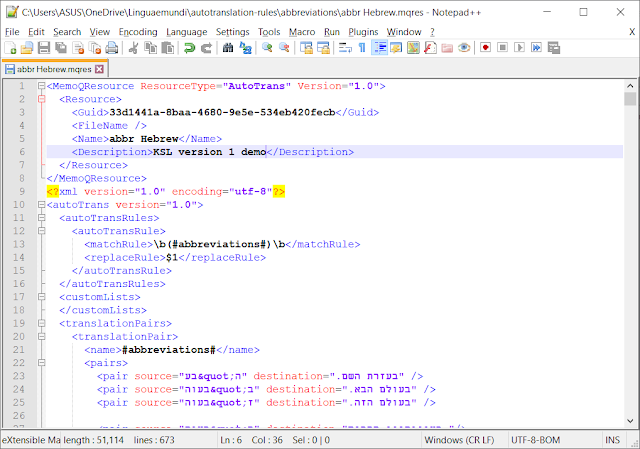640x449 pixels.
Task: Print the document using the printer icon
Action: (x=112, y=48)
